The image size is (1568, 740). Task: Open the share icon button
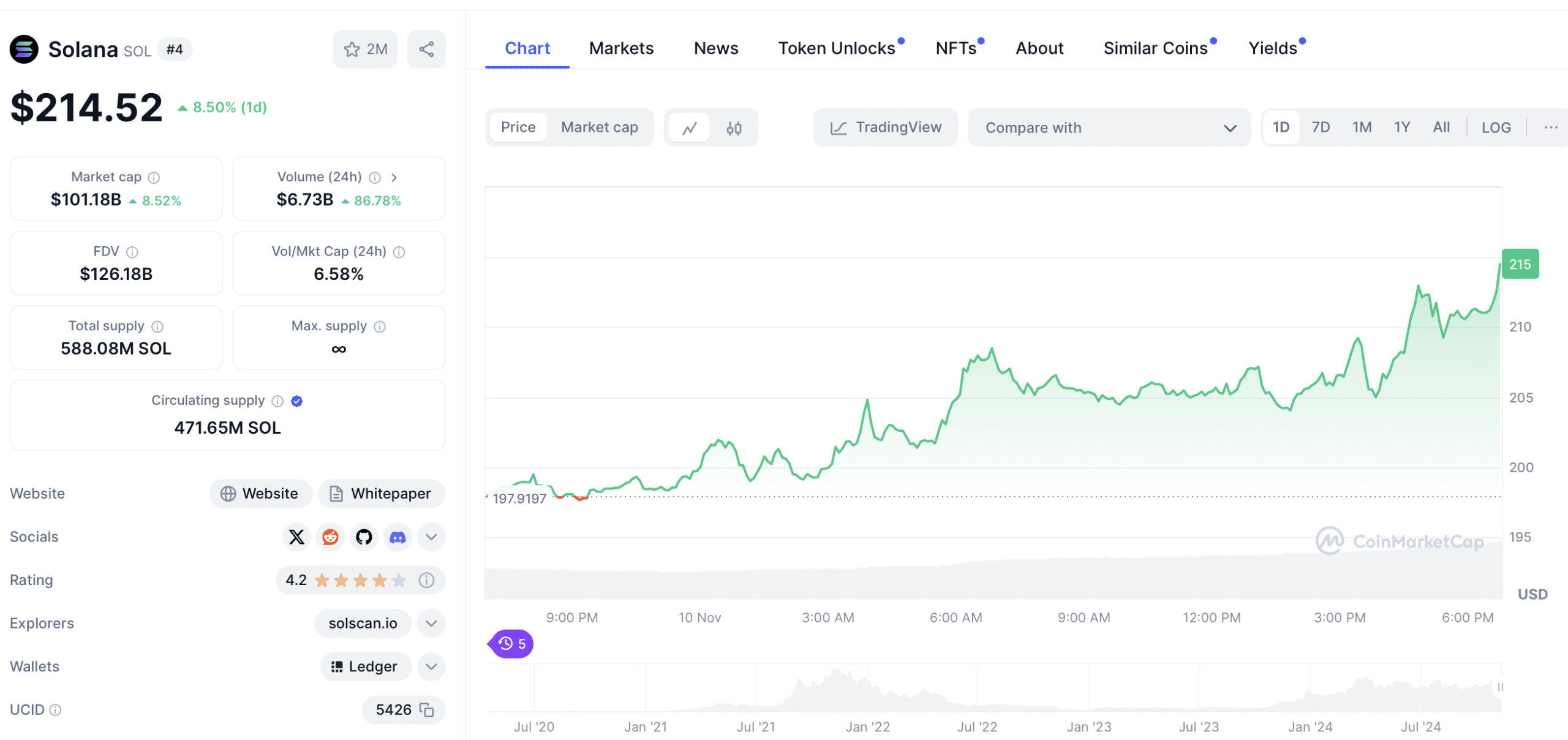pyautogui.click(x=426, y=49)
